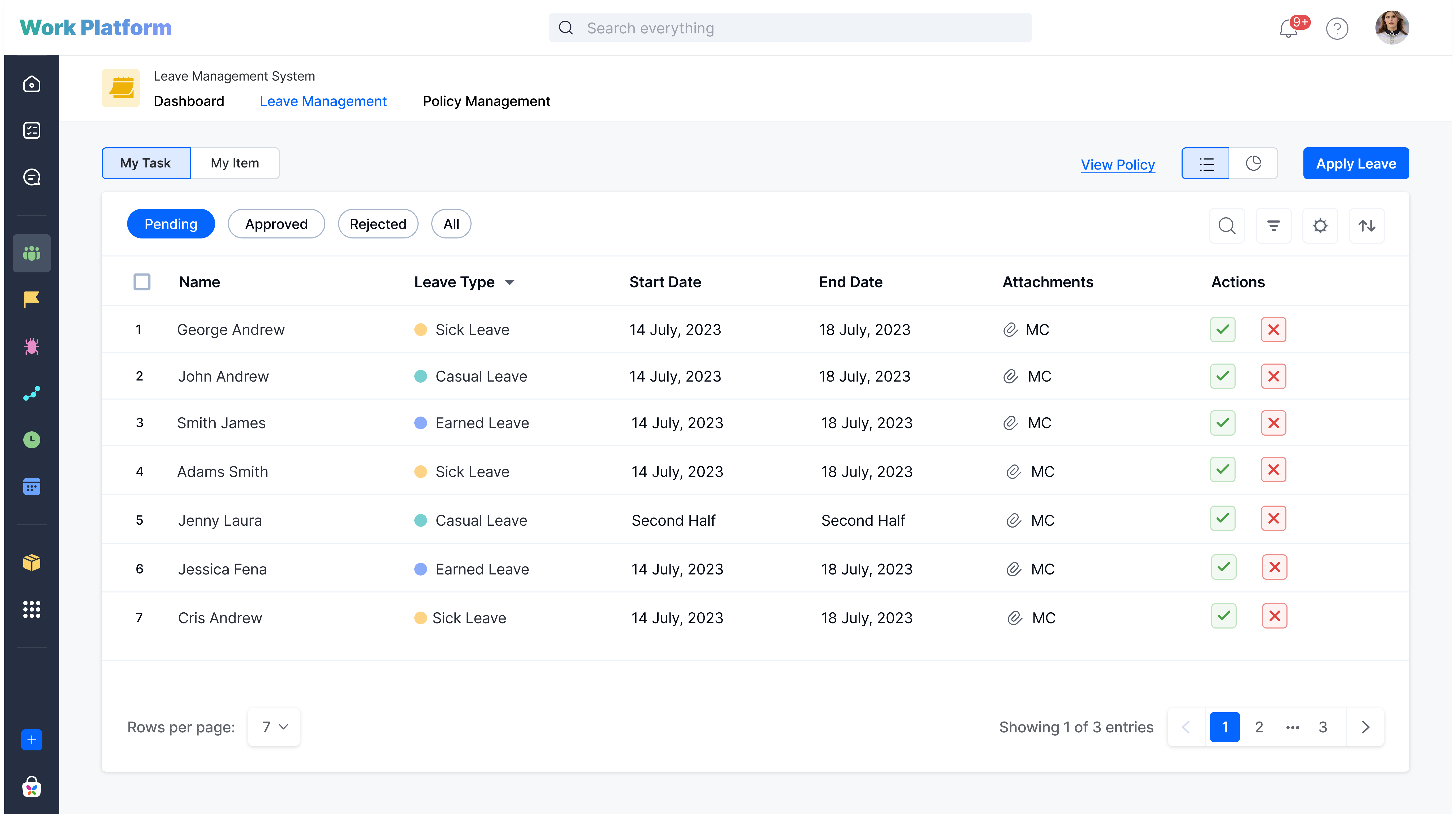Open Leave Type column dropdown arrow
The height and width of the screenshot is (814, 1456).
click(510, 283)
